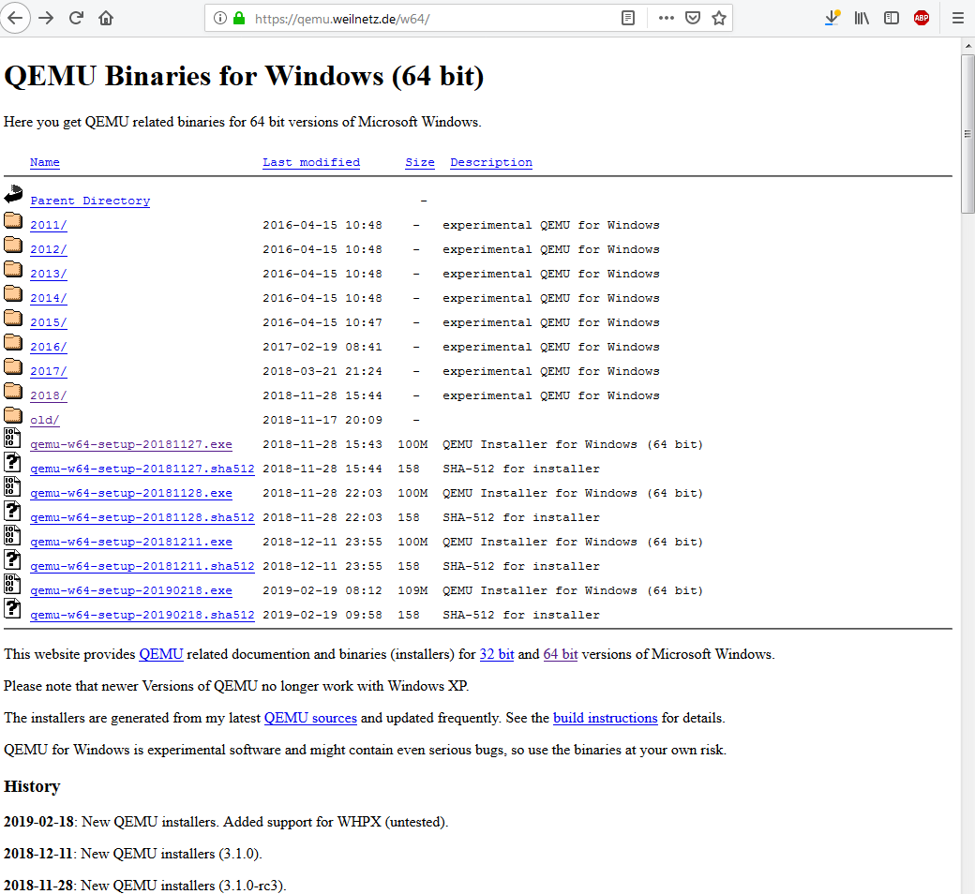Toggle the sidebar icon
Viewport: 975px width, 894px height.
891,18
